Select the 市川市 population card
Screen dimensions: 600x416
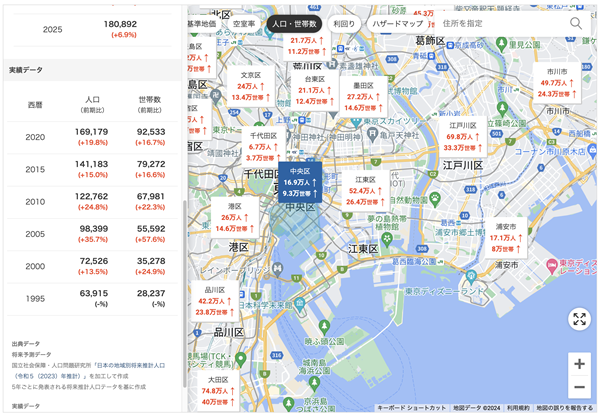(x=557, y=83)
